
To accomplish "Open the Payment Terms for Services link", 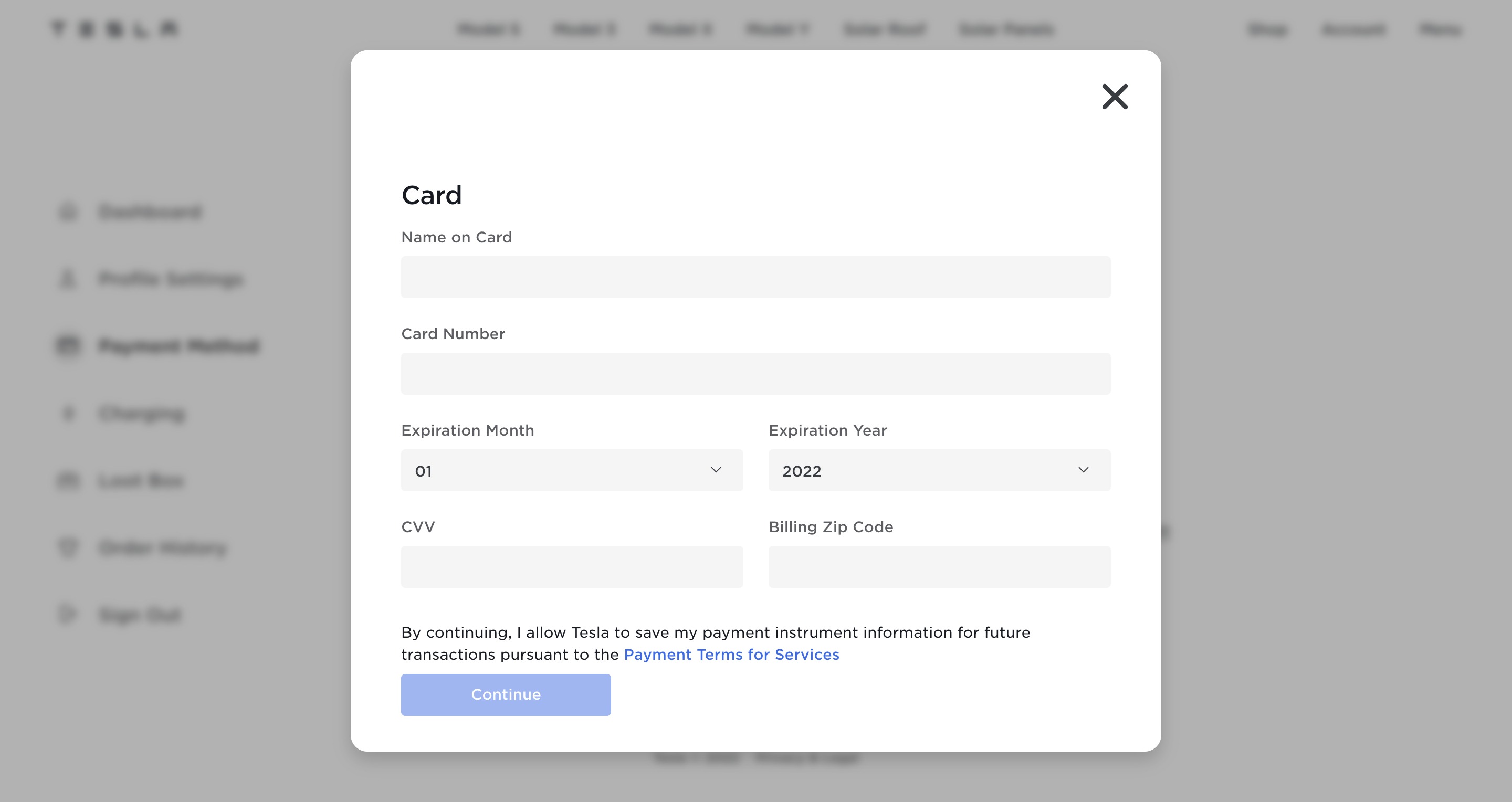I will [x=731, y=655].
